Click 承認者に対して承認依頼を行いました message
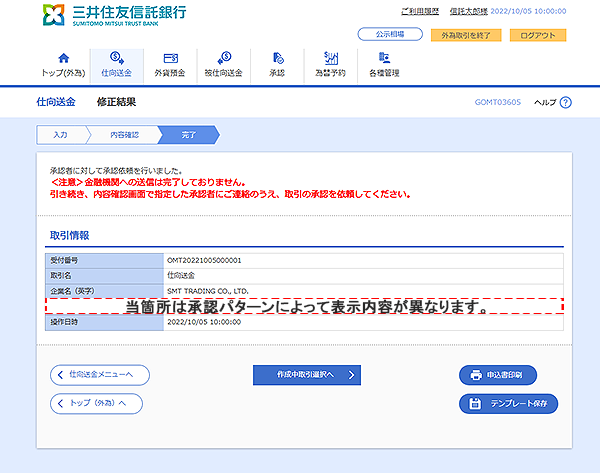This screenshot has width=600, height=473. (x=116, y=171)
